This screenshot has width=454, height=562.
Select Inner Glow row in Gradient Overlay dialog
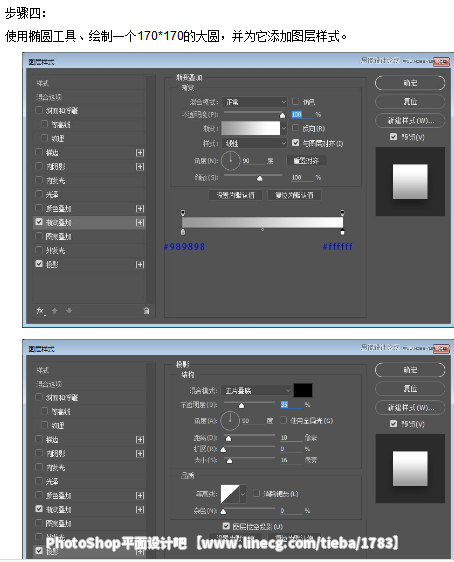click(90, 181)
